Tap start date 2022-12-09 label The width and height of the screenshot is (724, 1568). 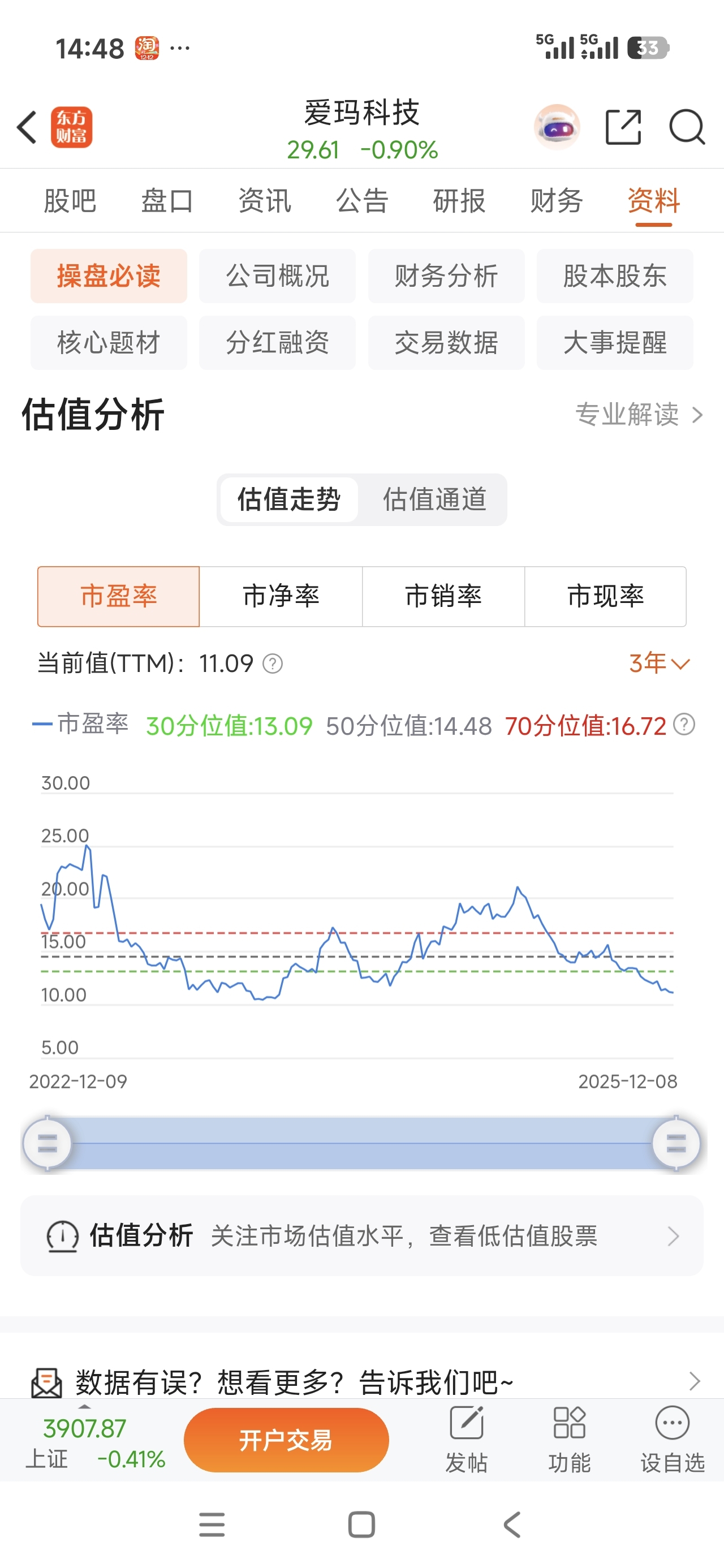tap(78, 1082)
